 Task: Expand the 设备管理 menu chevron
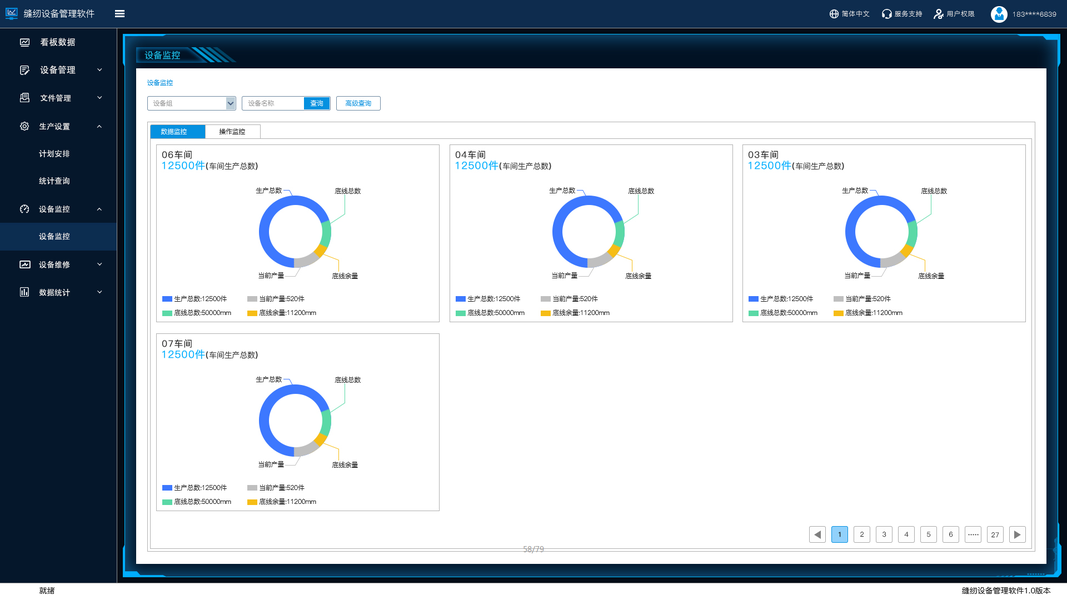click(99, 70)
